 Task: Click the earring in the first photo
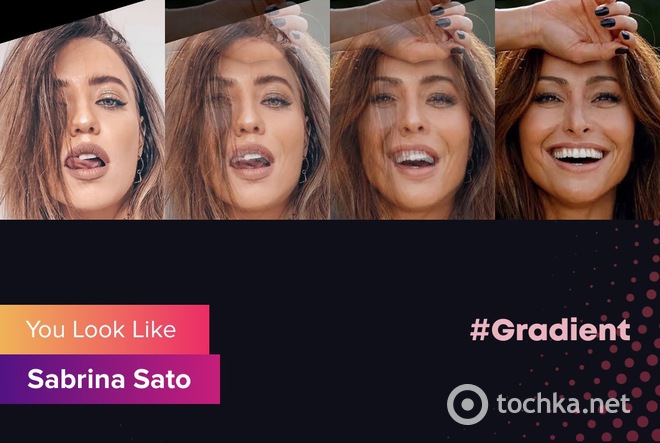click(138, 169)
